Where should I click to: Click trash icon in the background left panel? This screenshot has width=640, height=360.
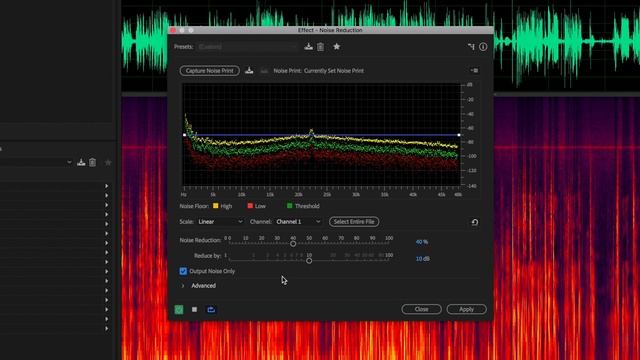[x=93, y=162]
